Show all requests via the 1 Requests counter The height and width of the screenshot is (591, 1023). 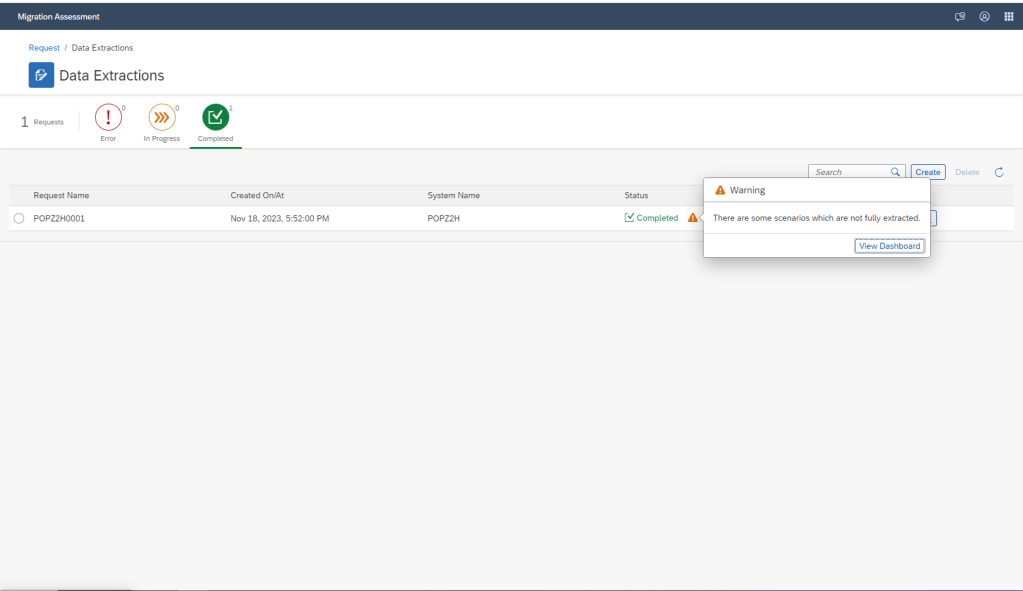[43, 122]
